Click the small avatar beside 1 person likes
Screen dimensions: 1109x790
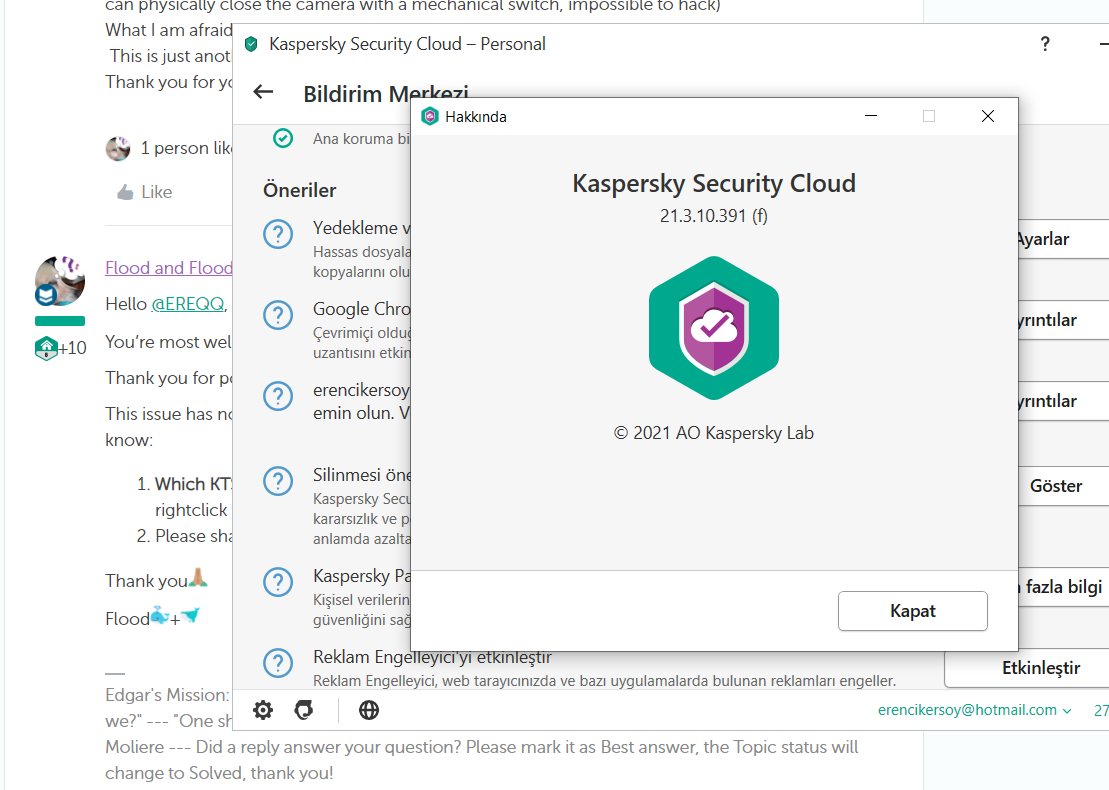pyautogui.click(x=118, y=149)
